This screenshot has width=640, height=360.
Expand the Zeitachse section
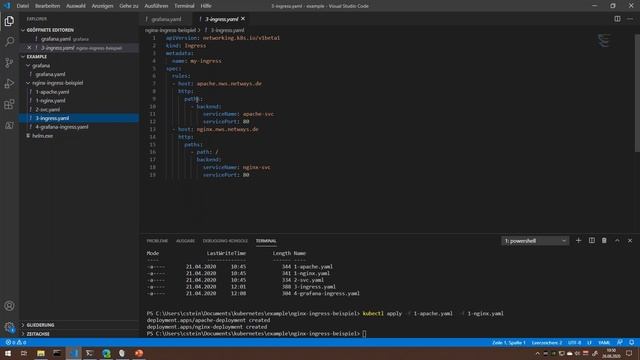pyautogui.click(x=38, y=334)
